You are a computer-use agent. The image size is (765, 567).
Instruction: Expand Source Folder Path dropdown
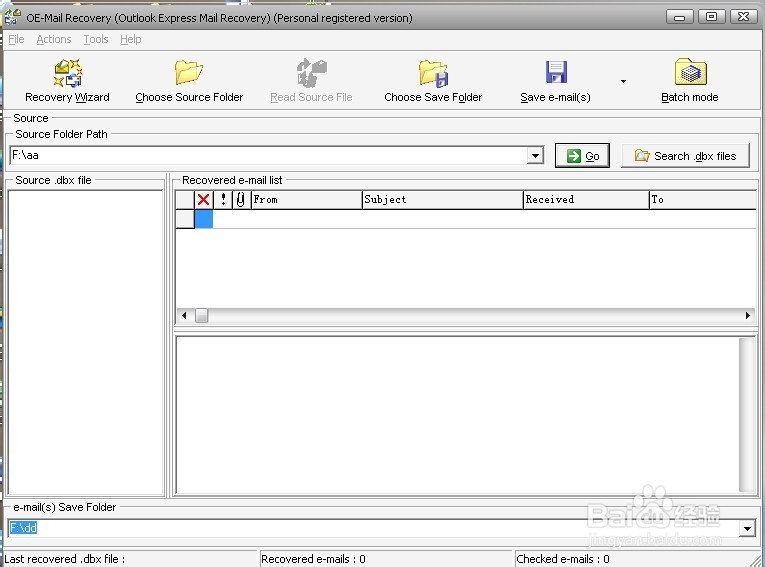535,156
